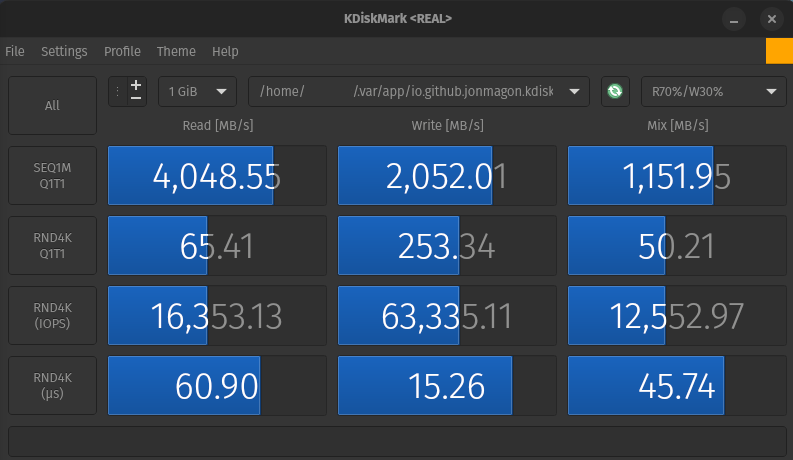Minimize the KDiskMark window
The image size is (793, 460).
pyautogui.click(x=734, y=19)
